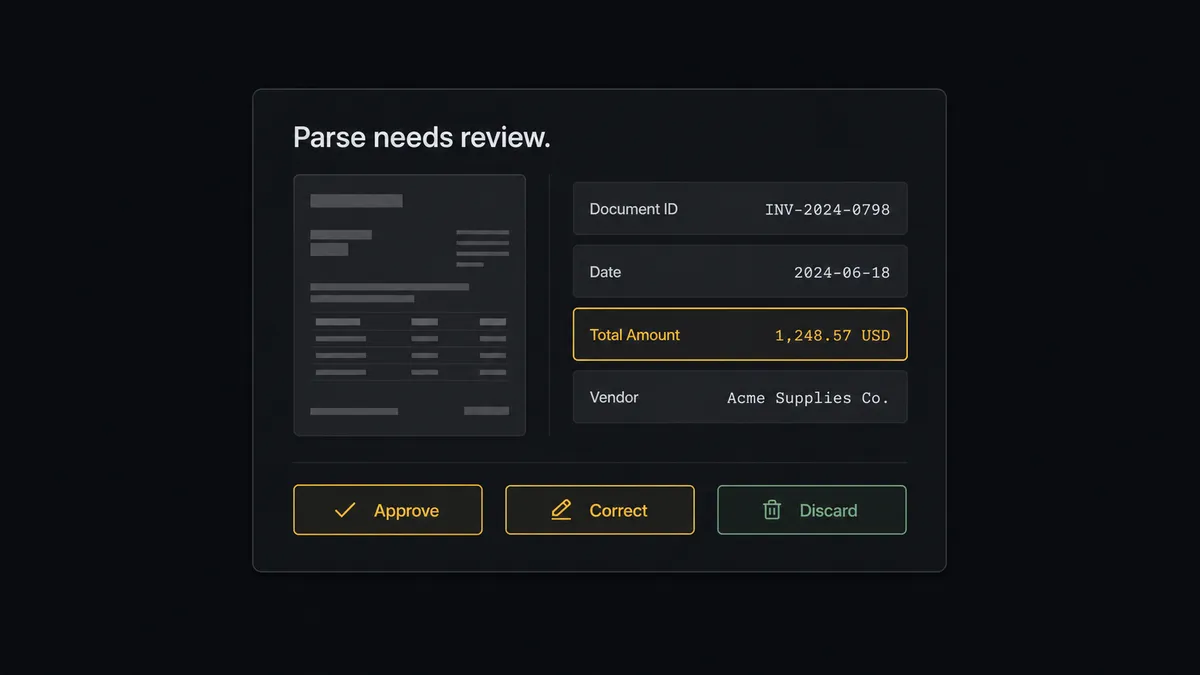Screen dimensions: 1200x675
Task: Click the pencil icon on Correct
Action: point(562,510)
